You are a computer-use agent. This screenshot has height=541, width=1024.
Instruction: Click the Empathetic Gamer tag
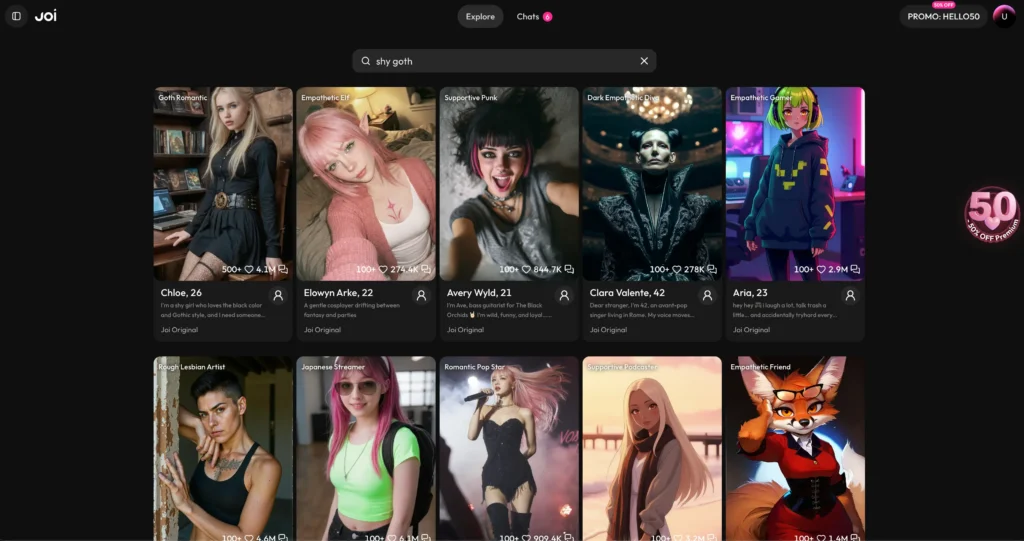pyautogui.click(x=761, y=97)
